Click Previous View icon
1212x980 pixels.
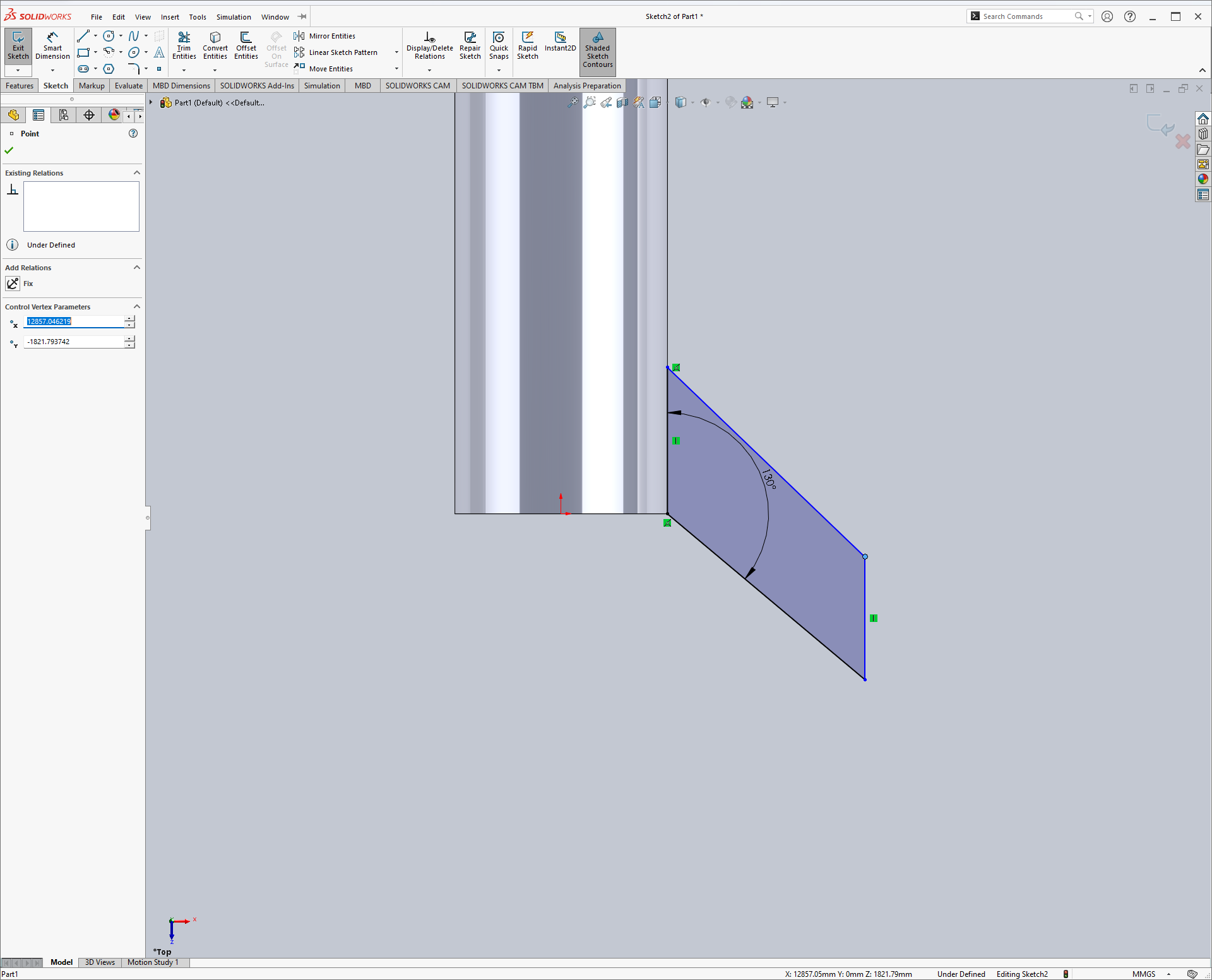[606, 102]
